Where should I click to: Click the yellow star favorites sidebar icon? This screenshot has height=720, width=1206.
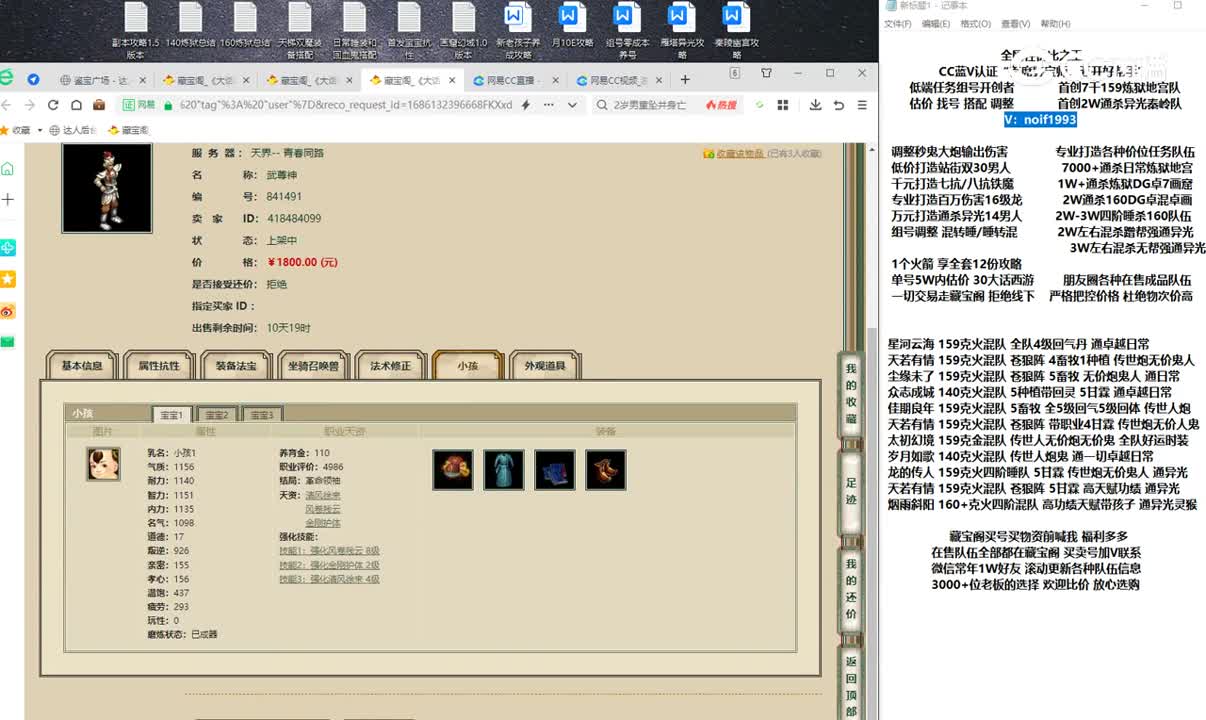(8, 279)
